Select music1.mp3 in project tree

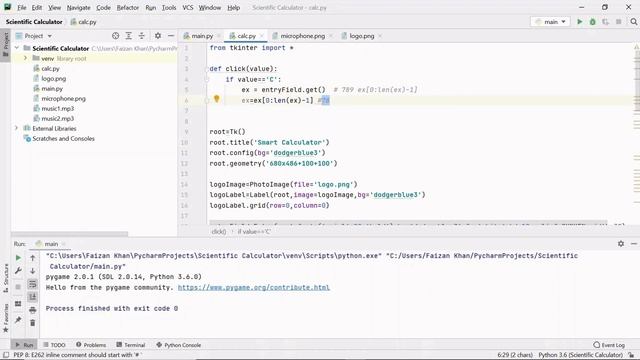pos(58,109)
